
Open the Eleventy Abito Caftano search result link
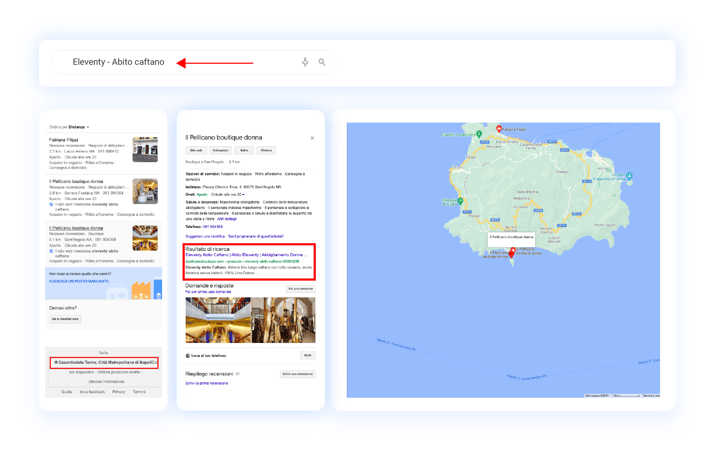[x=246, y=255]
